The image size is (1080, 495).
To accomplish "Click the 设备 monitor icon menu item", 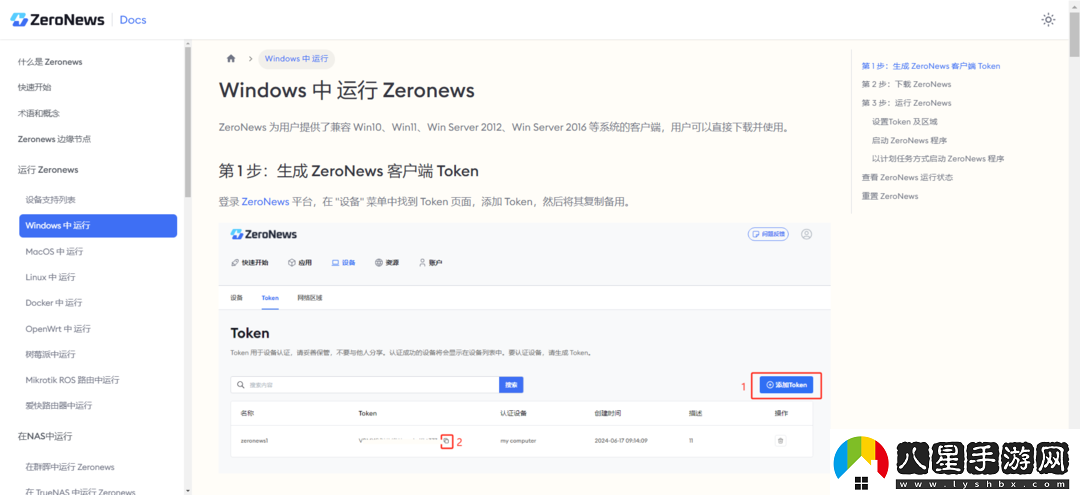I will point(343,263).
